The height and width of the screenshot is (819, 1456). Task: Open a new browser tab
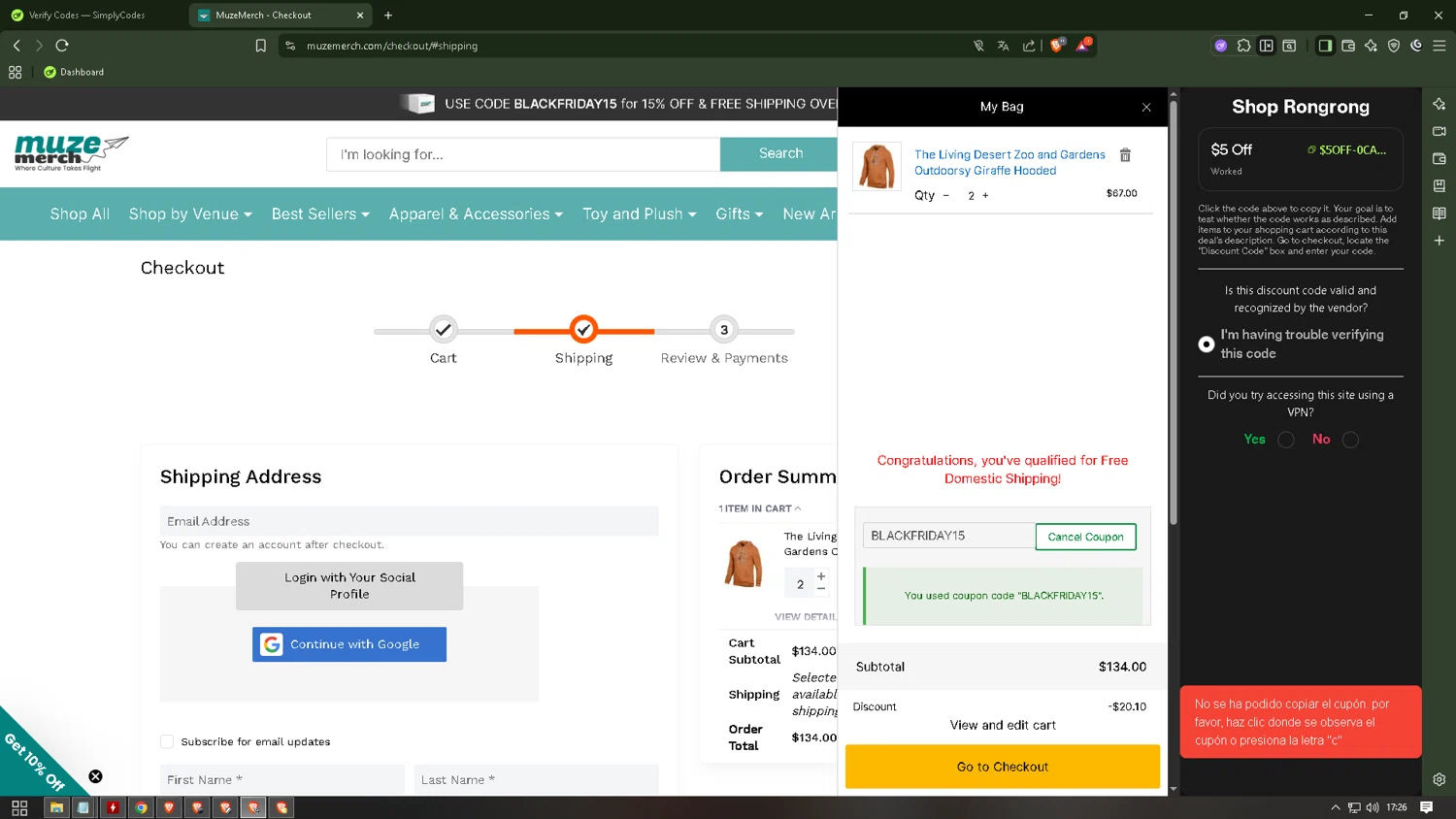[388, 16]
